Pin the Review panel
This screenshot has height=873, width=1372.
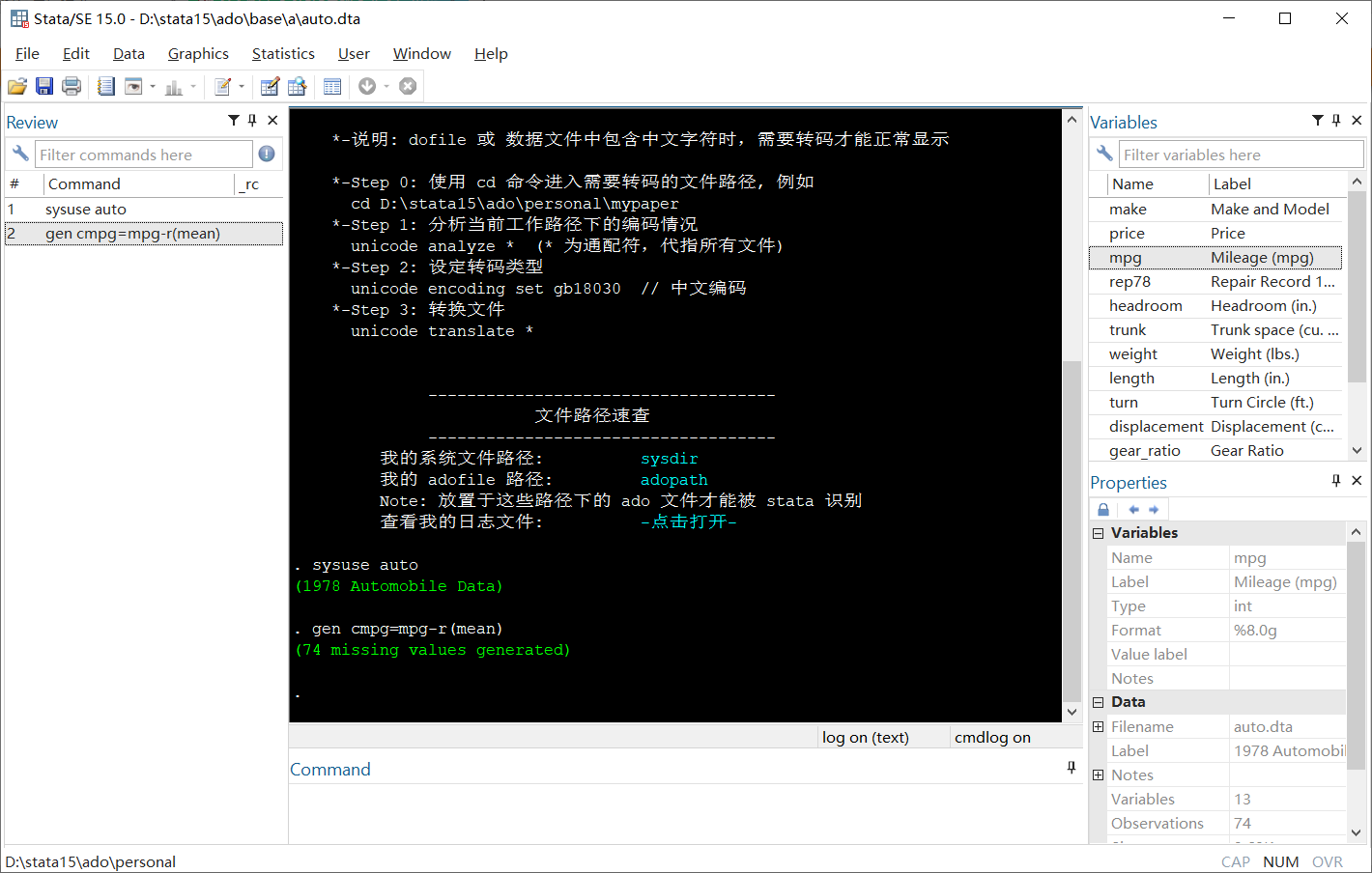coord(252,121)
